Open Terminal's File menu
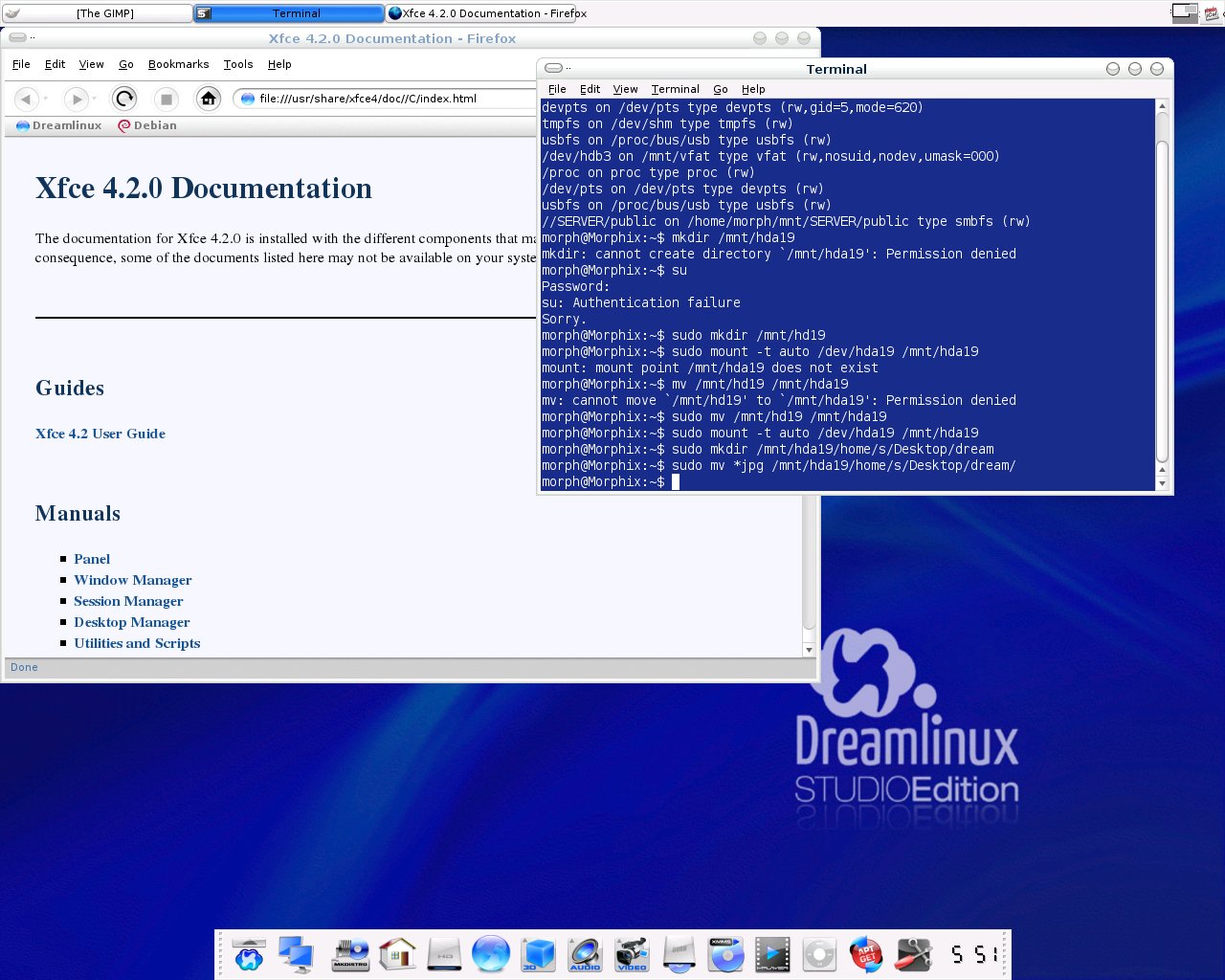This screenshot has width=1225, height=980. click(557, 89)
